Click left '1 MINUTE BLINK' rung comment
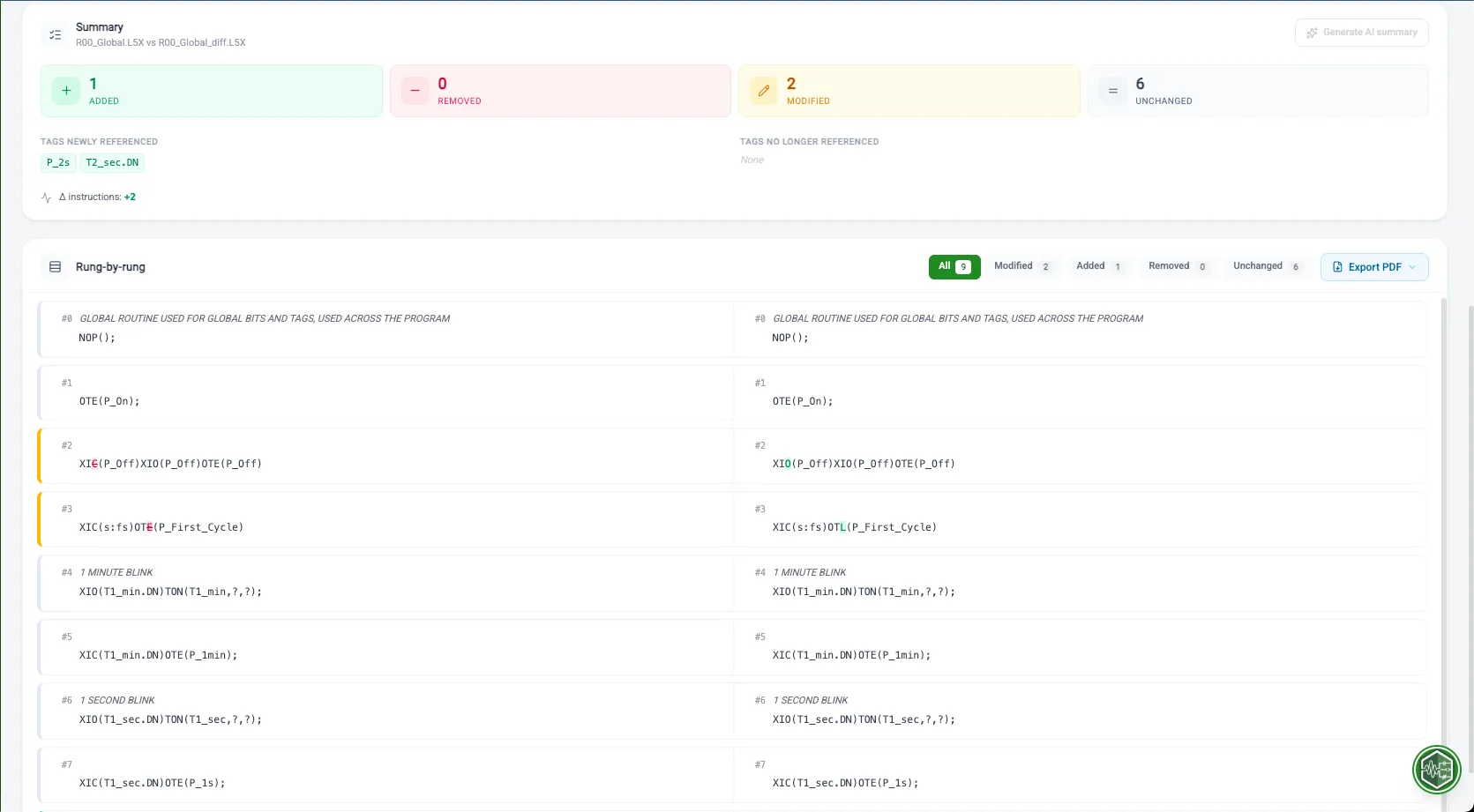 pyautogui.click(x=116, y=572)
